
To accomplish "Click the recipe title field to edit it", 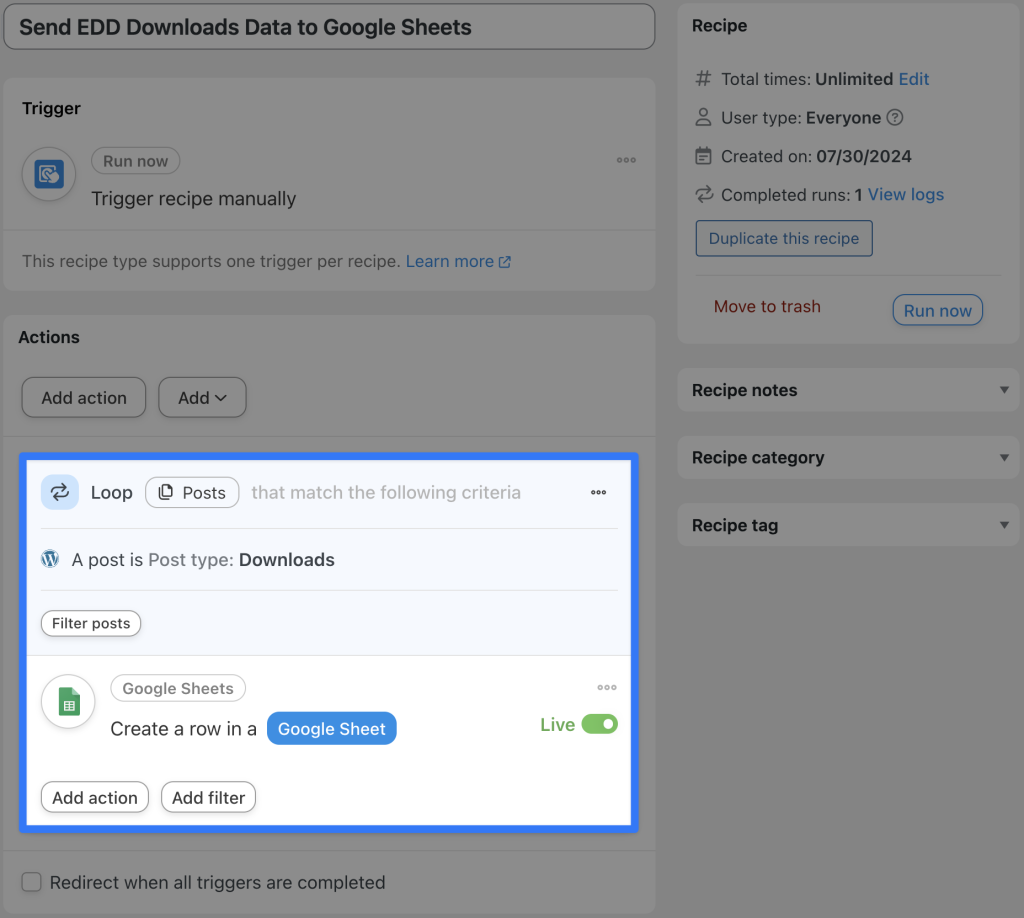I will 329,27.
